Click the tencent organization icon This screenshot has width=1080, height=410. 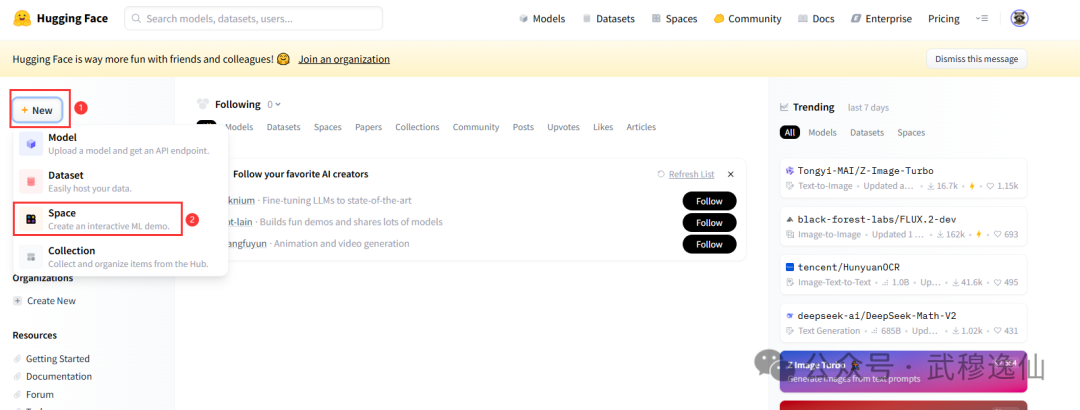[790, 267]
